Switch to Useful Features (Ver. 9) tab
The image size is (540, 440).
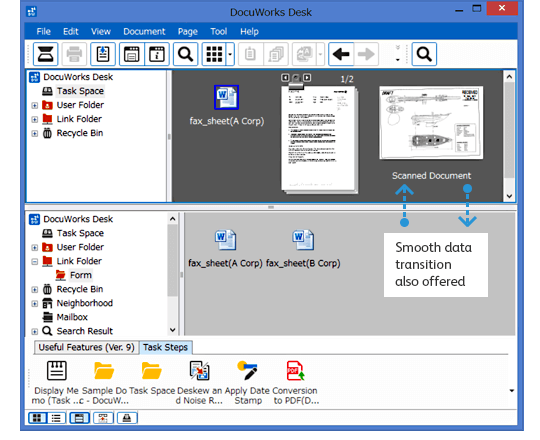tap(86, 347)
